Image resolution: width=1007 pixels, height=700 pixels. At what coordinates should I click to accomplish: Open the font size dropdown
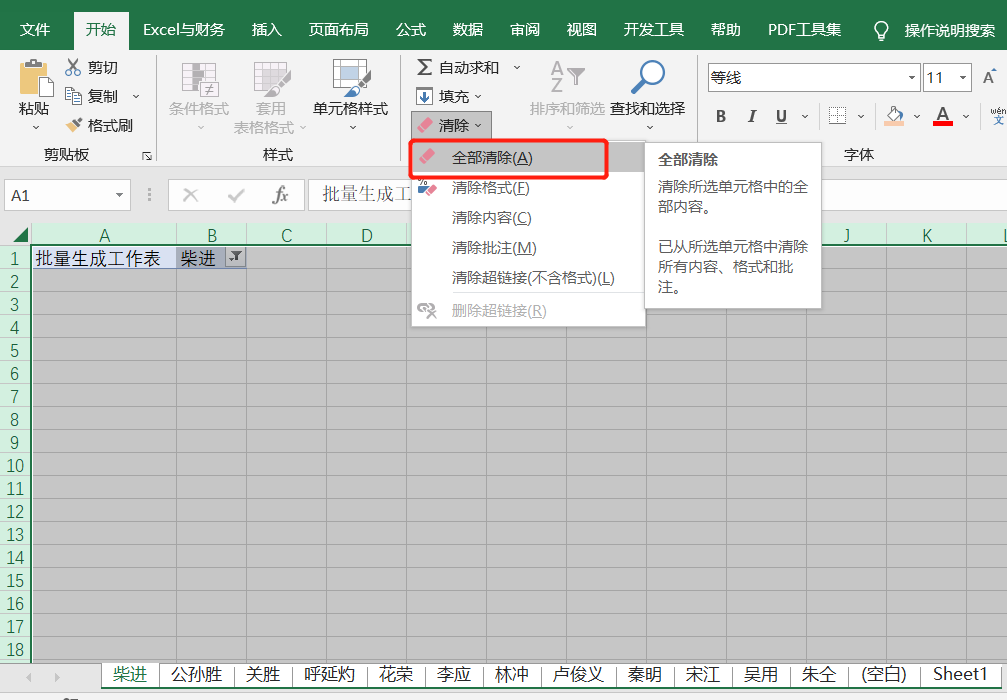point(963,78)
